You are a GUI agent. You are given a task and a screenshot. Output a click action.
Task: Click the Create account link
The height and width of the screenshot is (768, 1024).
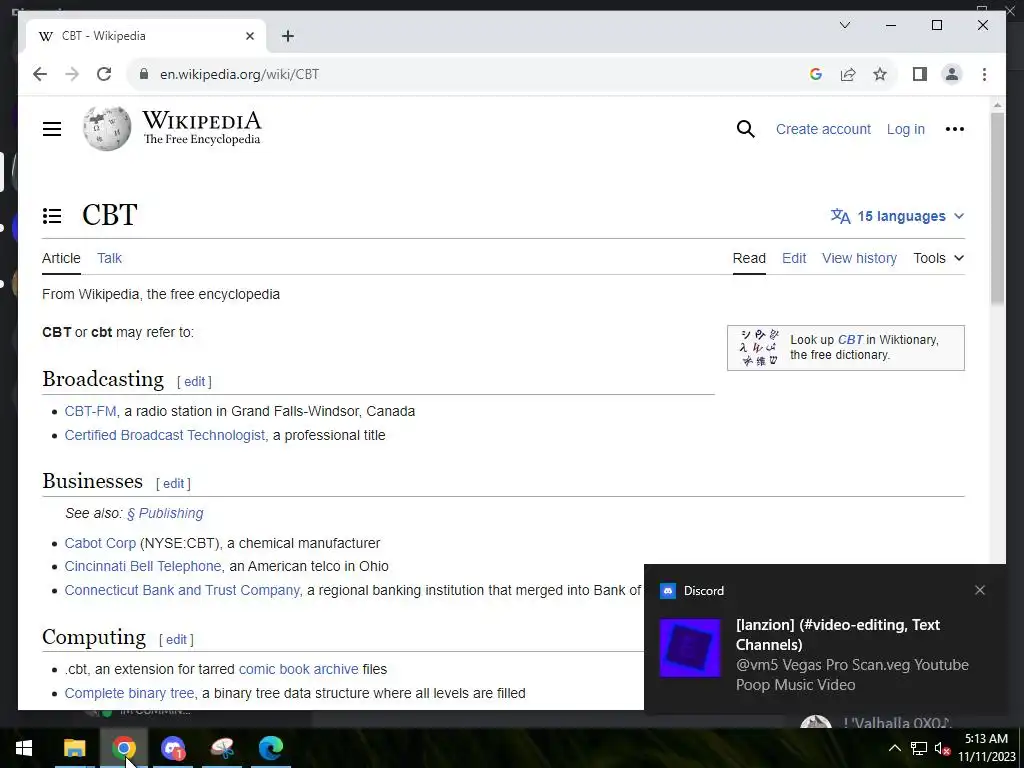tap(823, 129)
